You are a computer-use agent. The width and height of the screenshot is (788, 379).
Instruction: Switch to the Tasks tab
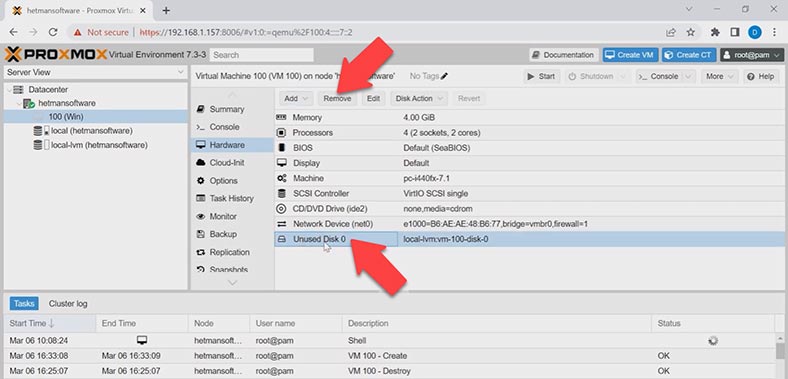(x=24, y=304)
